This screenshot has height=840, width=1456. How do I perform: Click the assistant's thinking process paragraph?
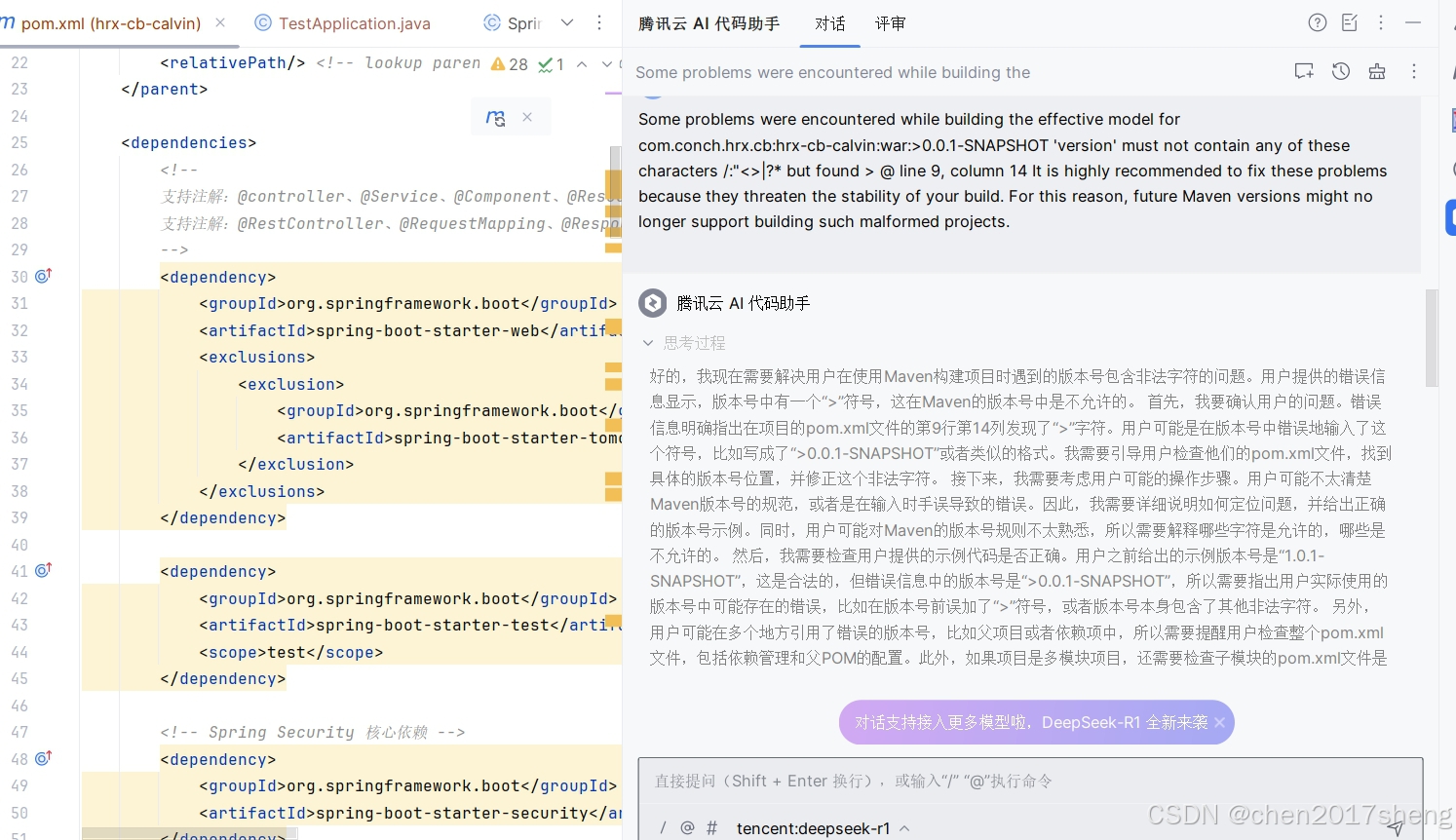[x=1019, y=516]
